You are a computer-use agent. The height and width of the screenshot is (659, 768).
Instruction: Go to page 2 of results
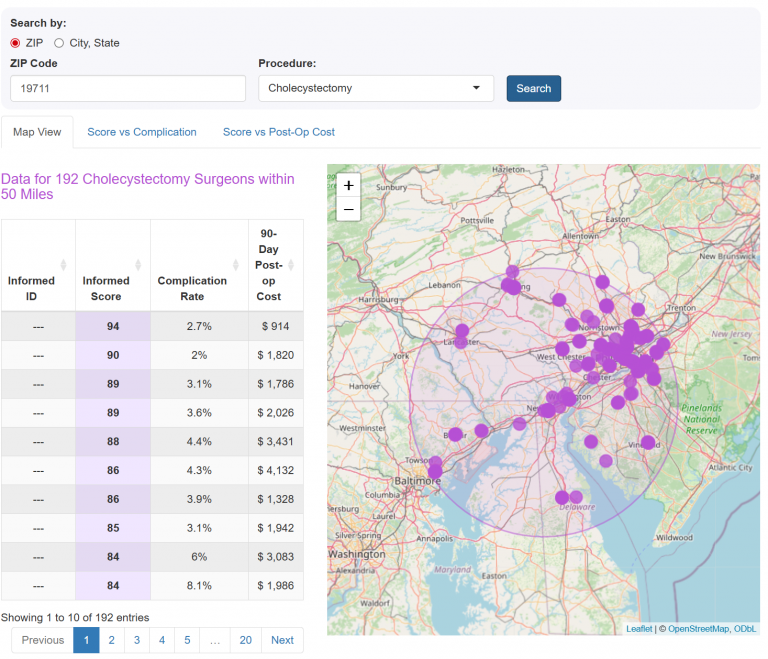point(111,640)
